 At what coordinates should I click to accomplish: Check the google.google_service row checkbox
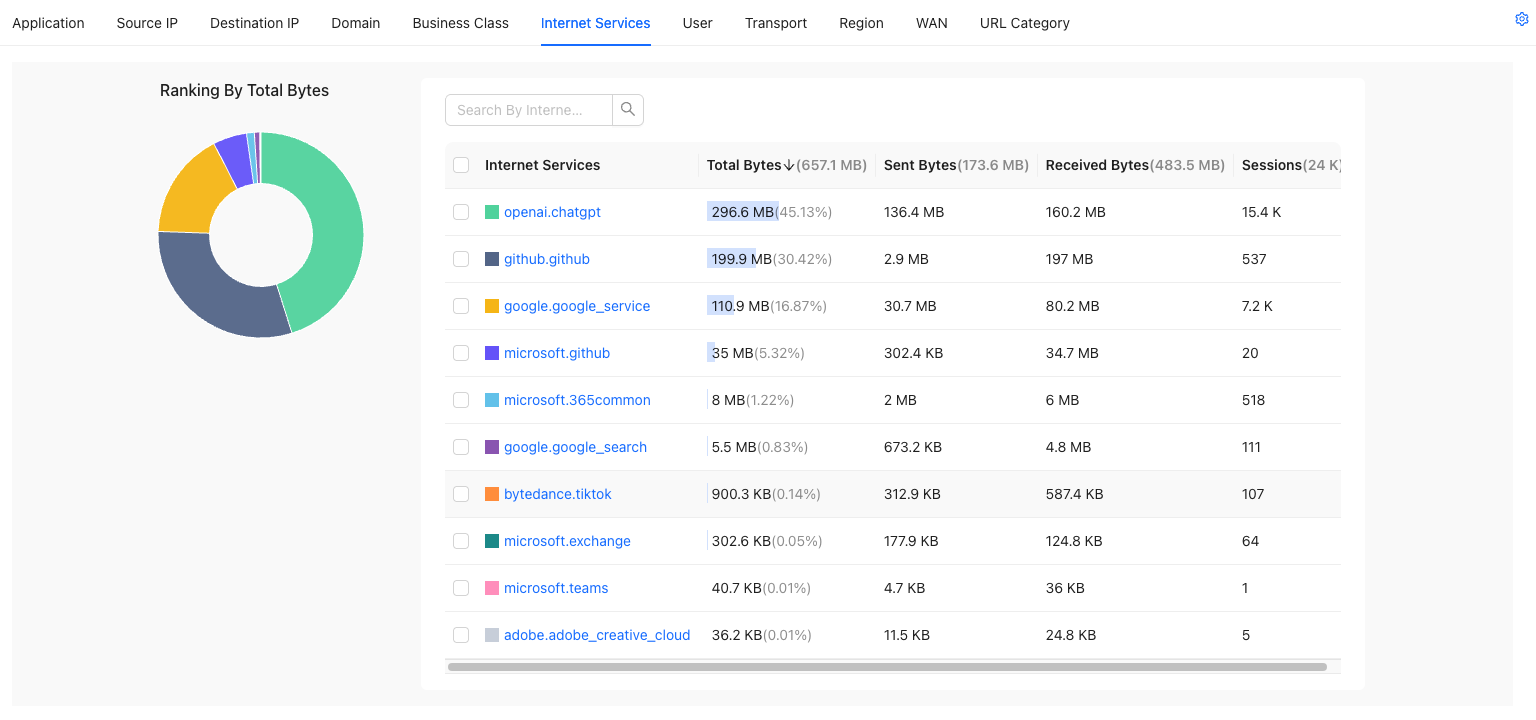click(461, 306)
